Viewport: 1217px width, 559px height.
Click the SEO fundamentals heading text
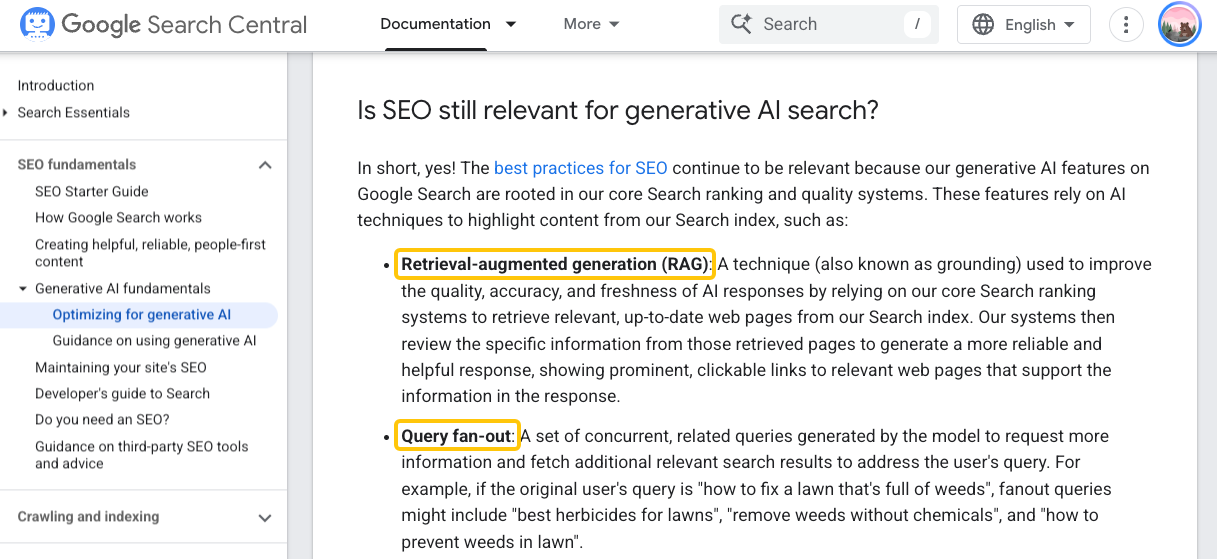coord(77,165)
